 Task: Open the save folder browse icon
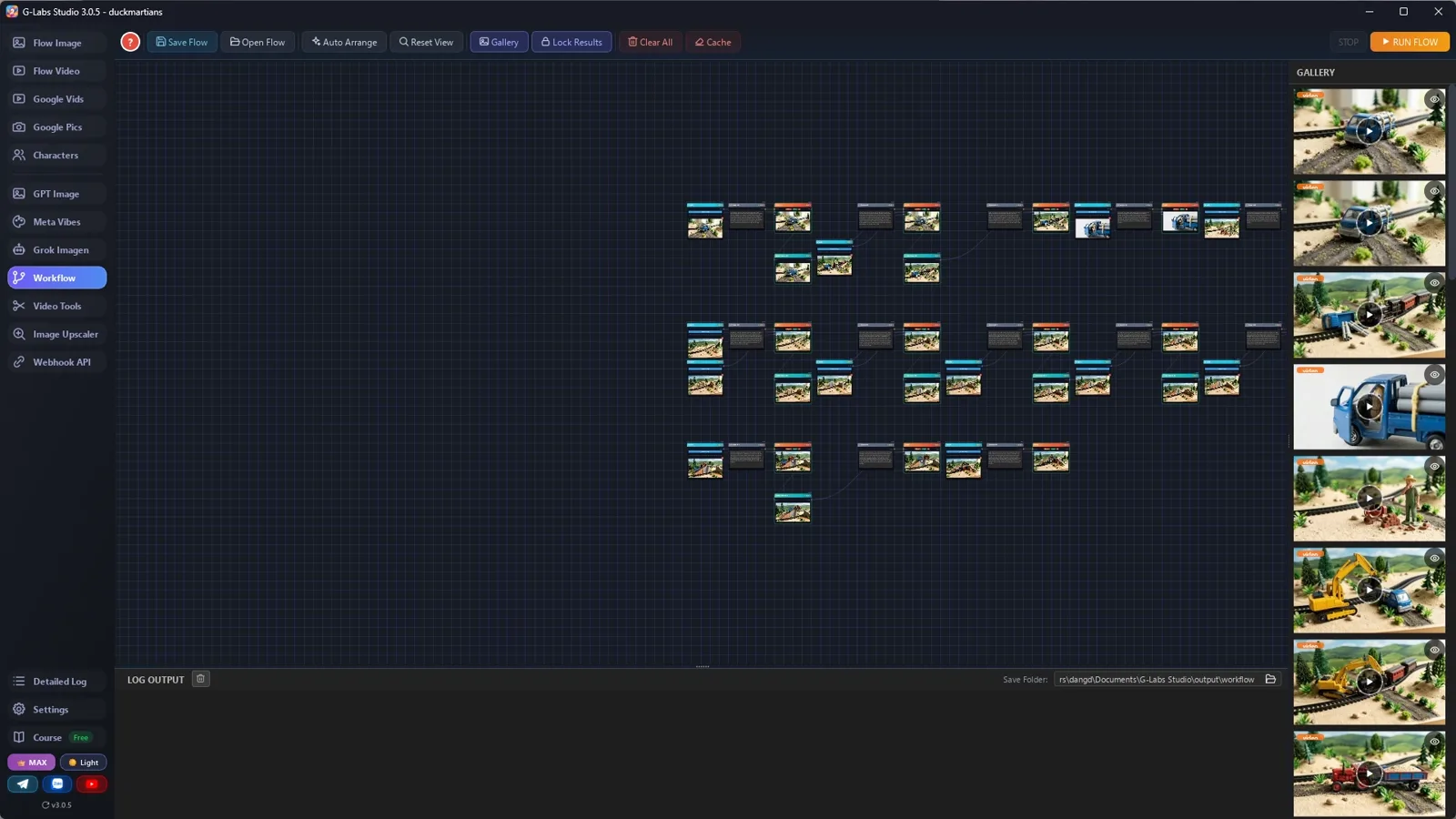tap(1270, 679)
